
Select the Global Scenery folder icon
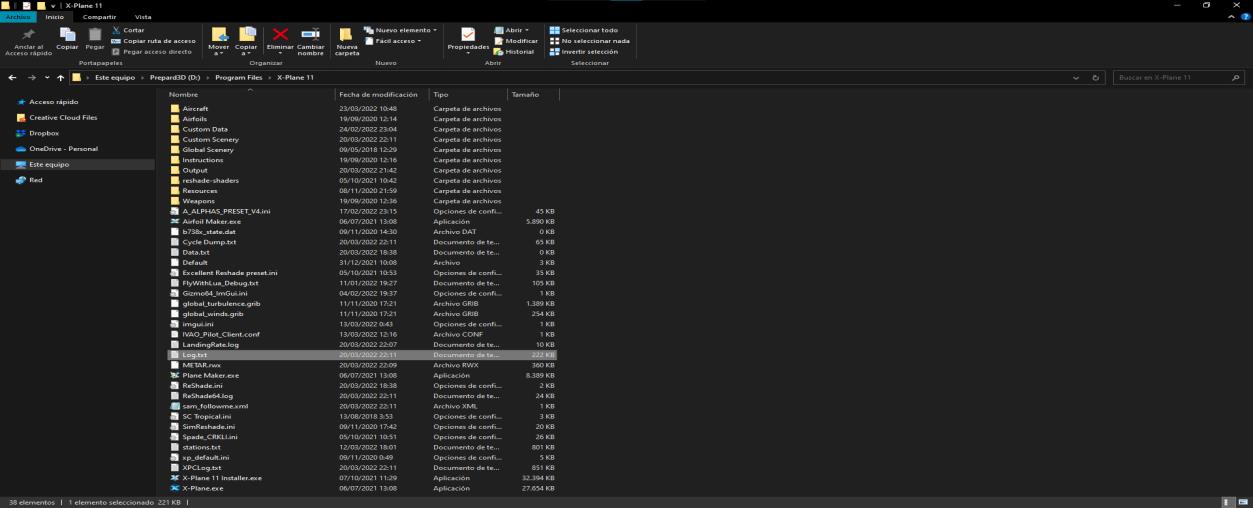pyautogui.click(x=175, y=149)
